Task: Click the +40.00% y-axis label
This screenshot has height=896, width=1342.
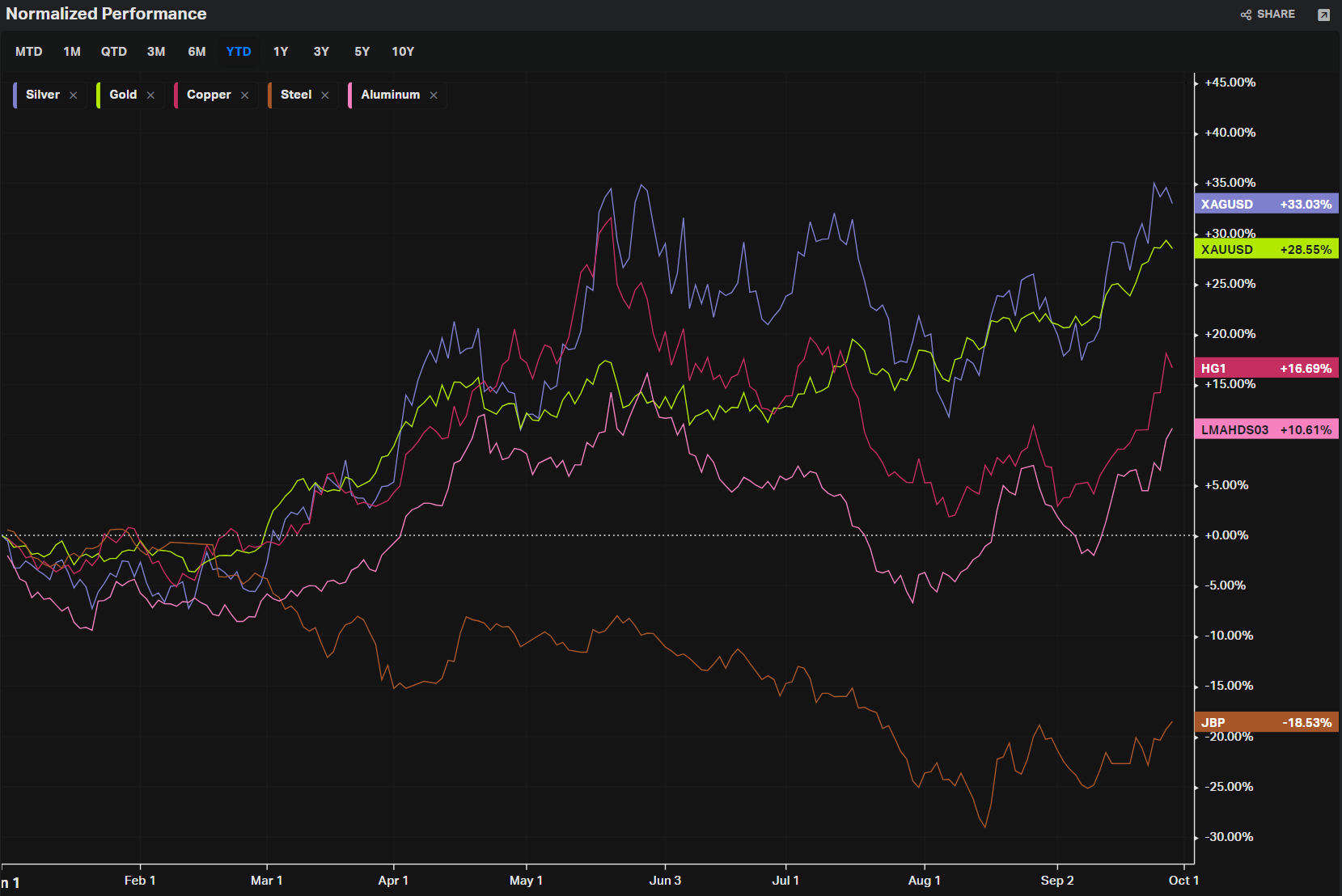Action: pyautogui.click(x=1230, y=133)
